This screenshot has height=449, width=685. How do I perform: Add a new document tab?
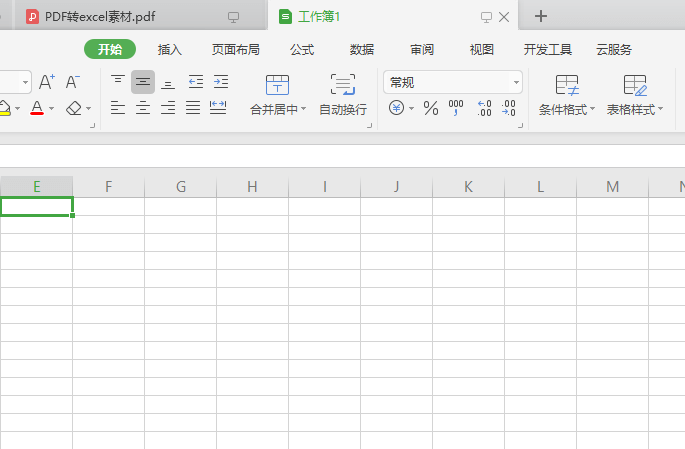[541, 16]
